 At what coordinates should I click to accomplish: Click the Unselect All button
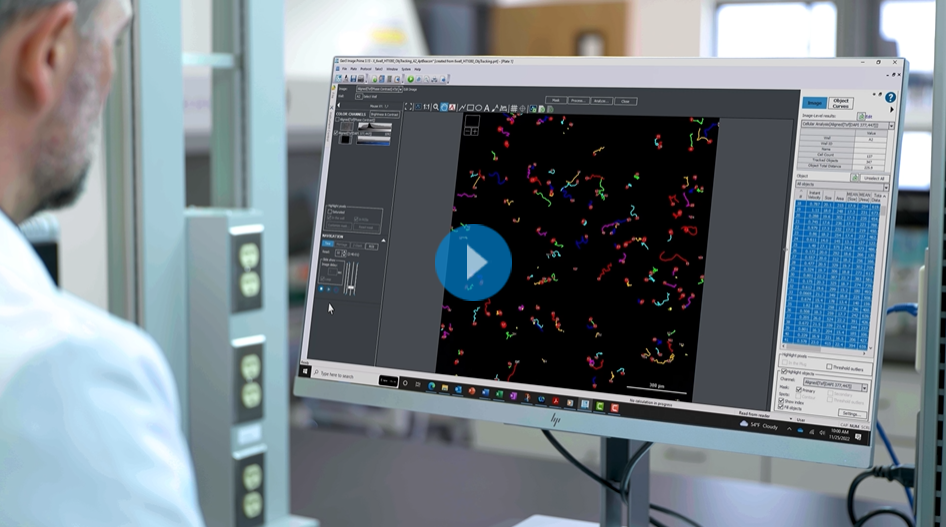[x=874, y=178]
